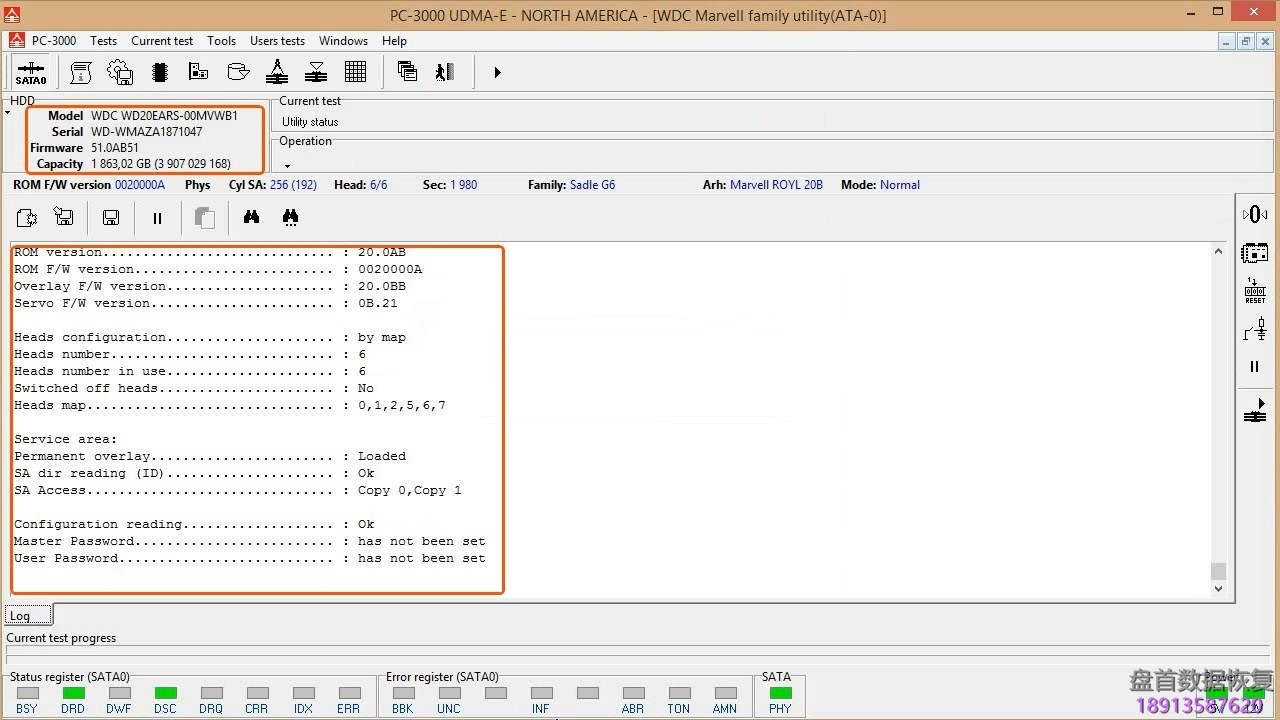Click the memory chip icon in toolbar
The image size is (1280, 720).
(159, 72)
